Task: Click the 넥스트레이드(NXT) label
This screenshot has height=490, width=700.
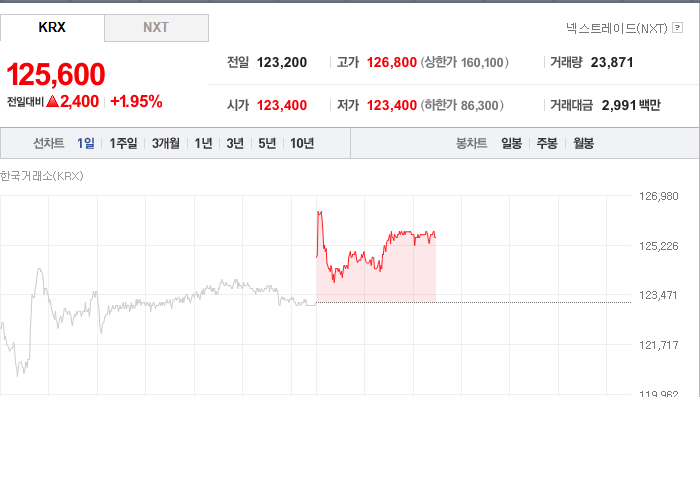Action: [617, 28]
